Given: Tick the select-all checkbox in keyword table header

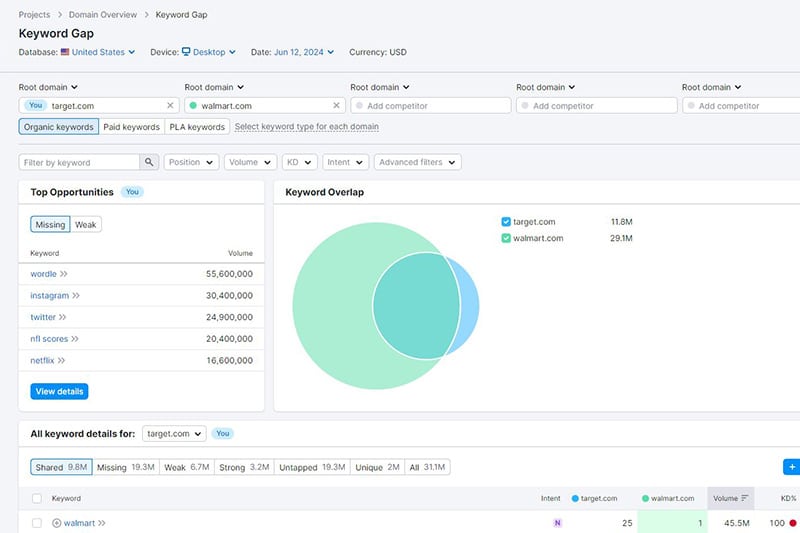Looking at the screenshot, I should click(37, 498).
